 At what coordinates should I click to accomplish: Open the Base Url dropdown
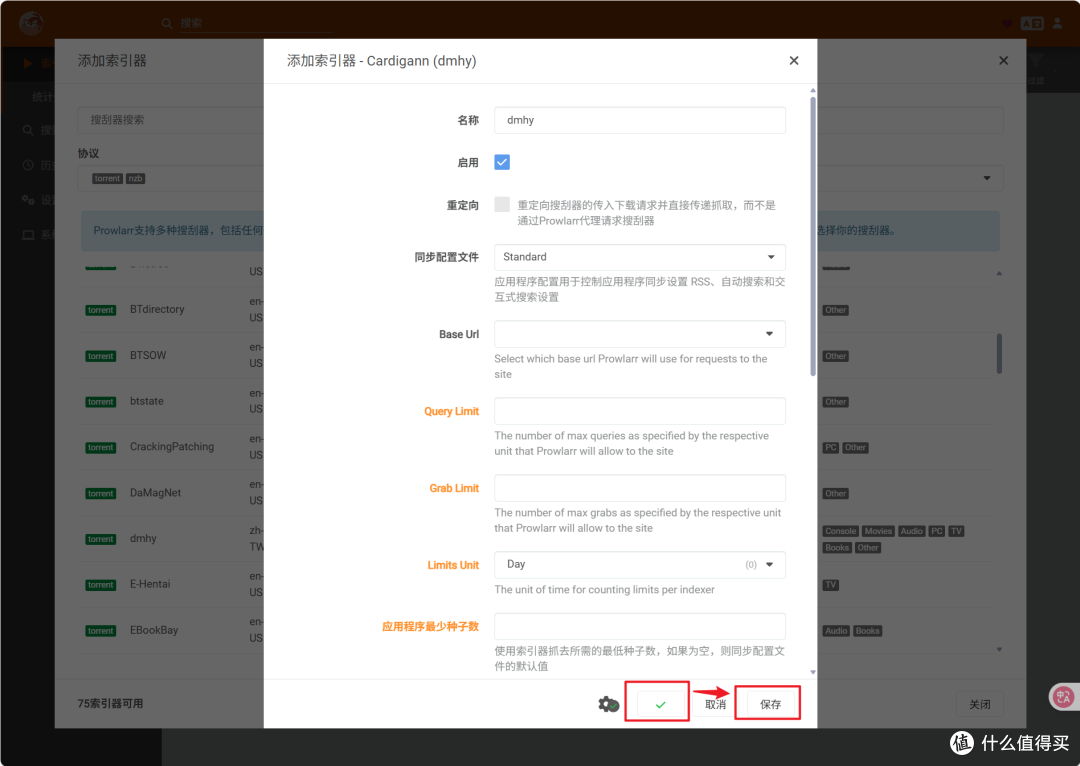coord(639,334)
